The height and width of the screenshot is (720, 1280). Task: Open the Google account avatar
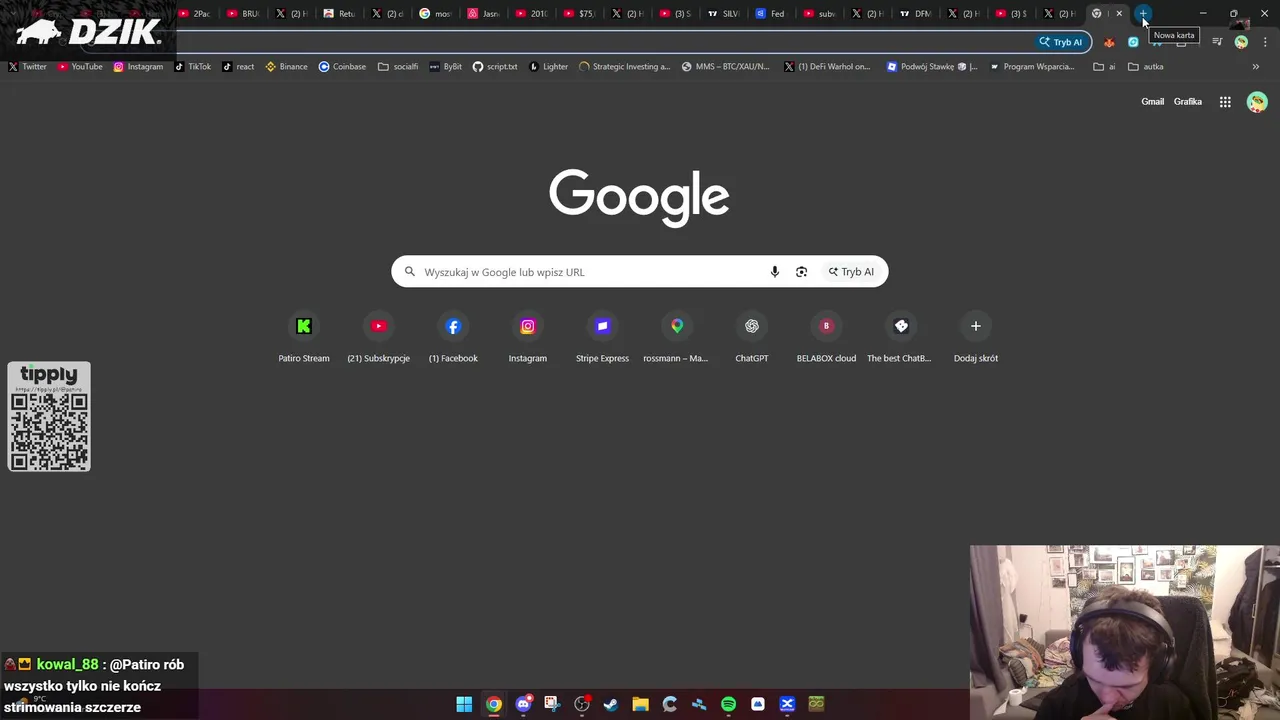click(1257, 102)
